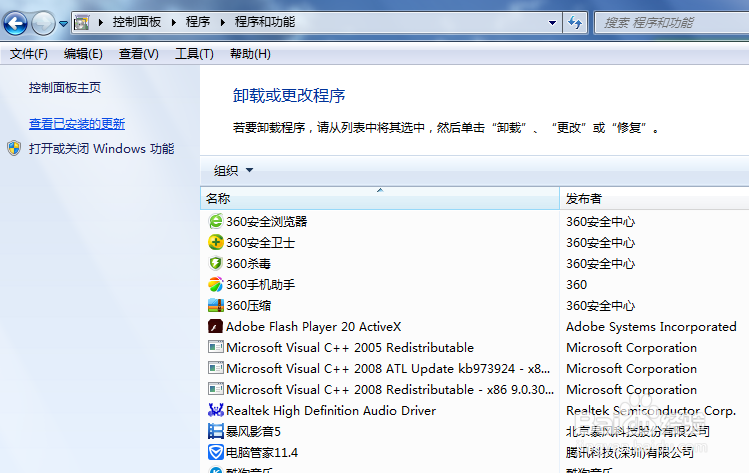
Task: Click publisher Adobe Systems Incorporated
Action: tap(651, 327)
